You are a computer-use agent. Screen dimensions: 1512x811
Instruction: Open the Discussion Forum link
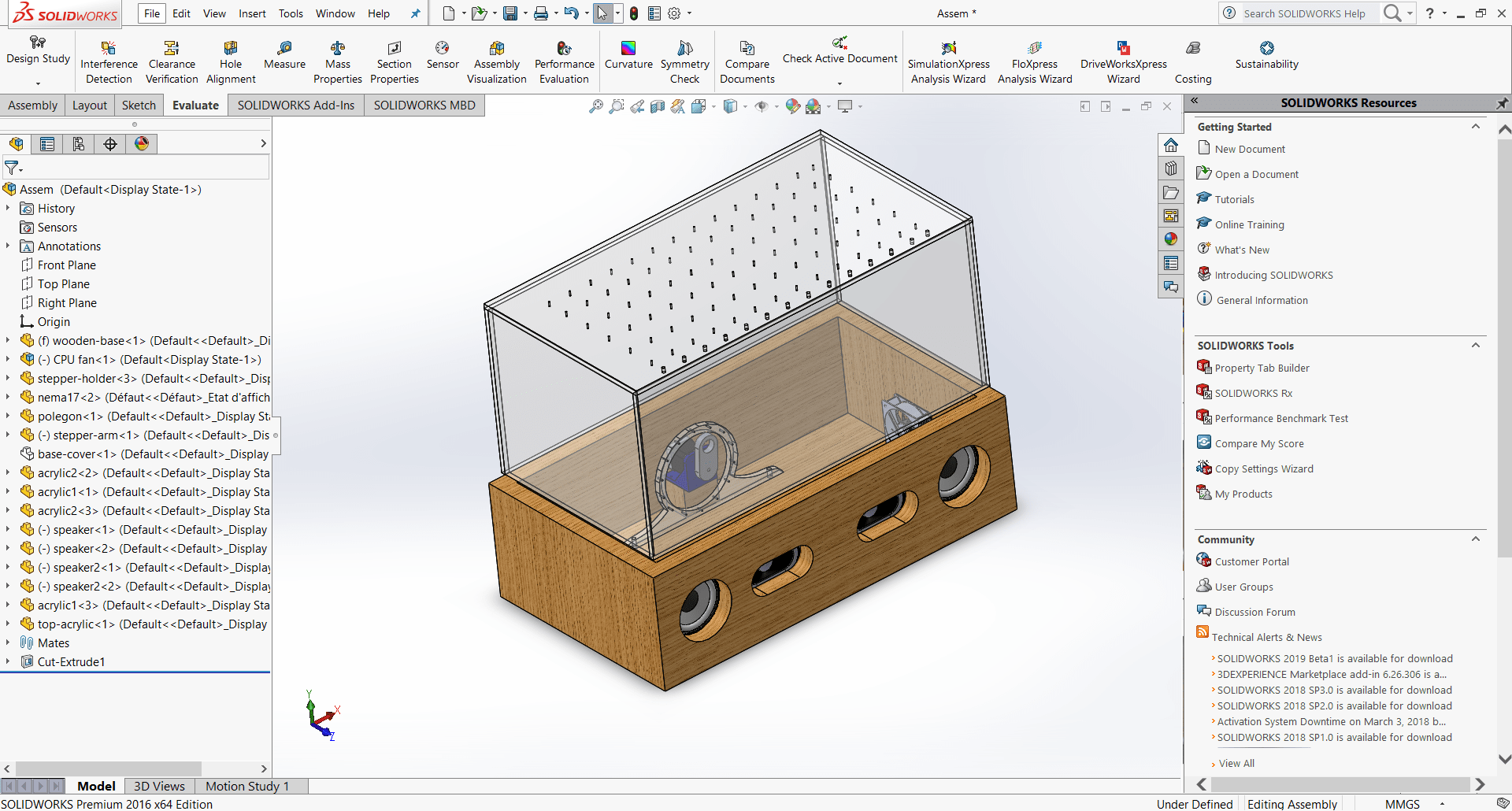pos(1254,612)
